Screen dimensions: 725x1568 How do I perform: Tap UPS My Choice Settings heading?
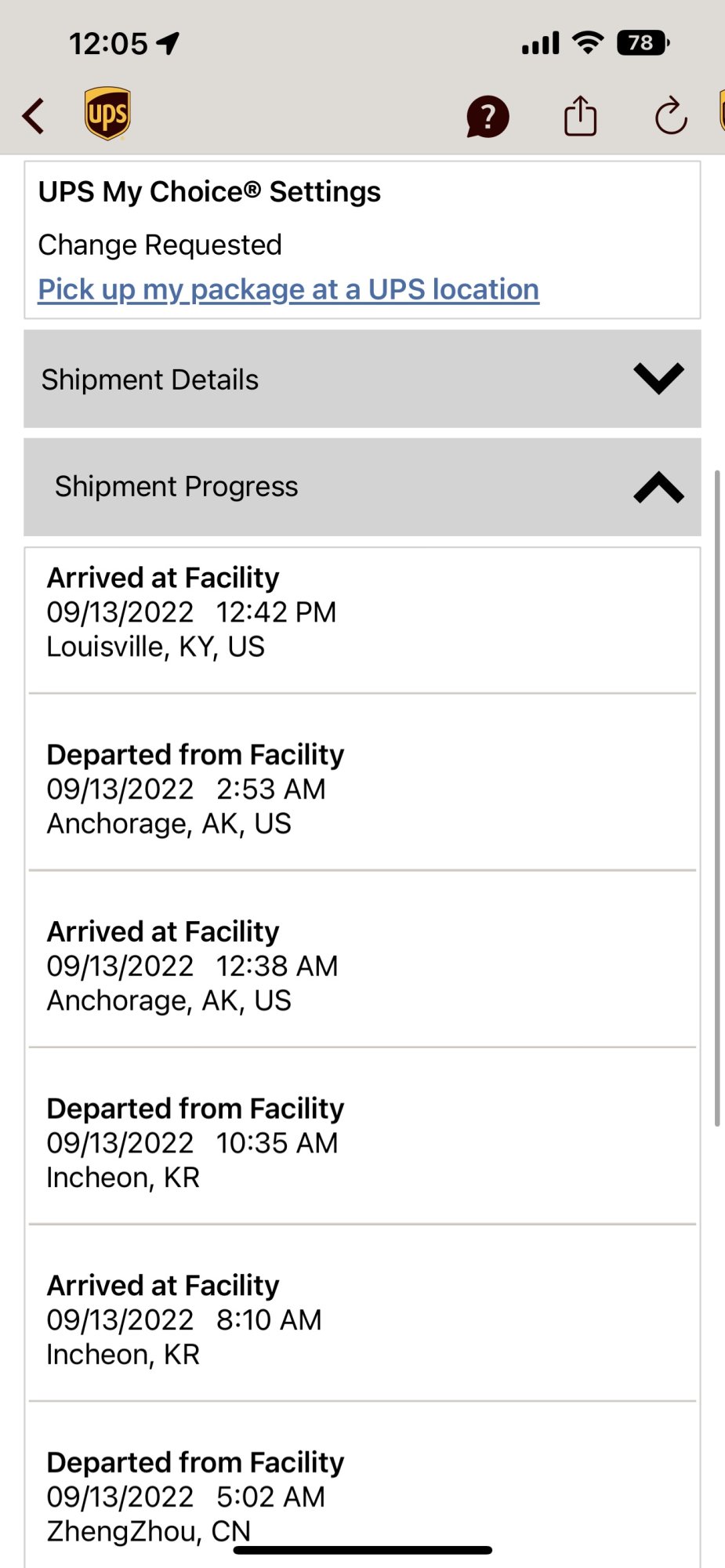click(x=209, y=191)
